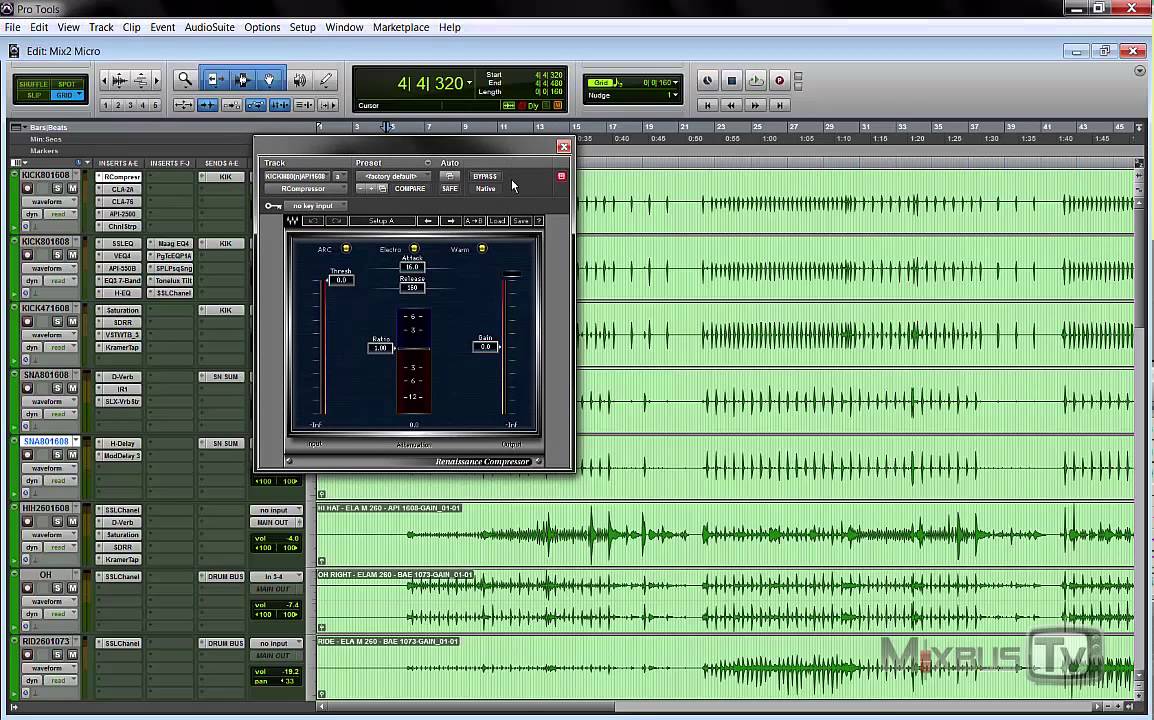Open the no key input dropdown

315,206
